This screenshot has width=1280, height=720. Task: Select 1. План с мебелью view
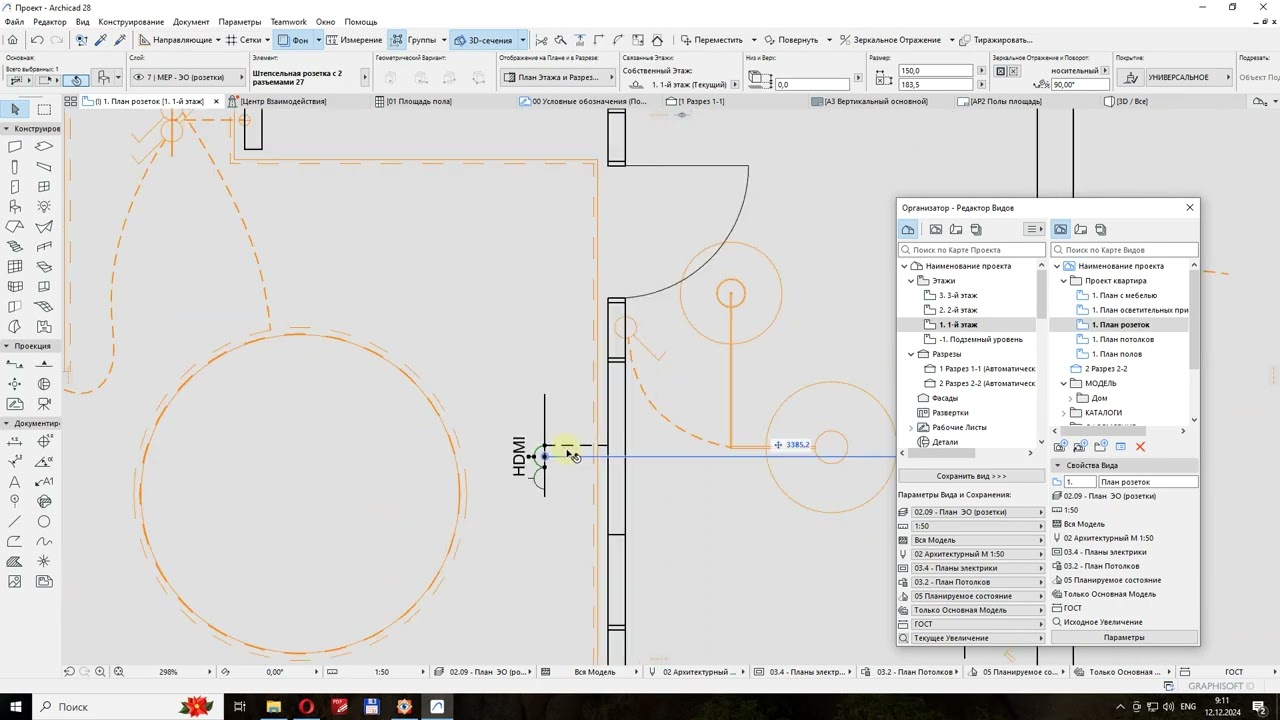[1124, 295]
